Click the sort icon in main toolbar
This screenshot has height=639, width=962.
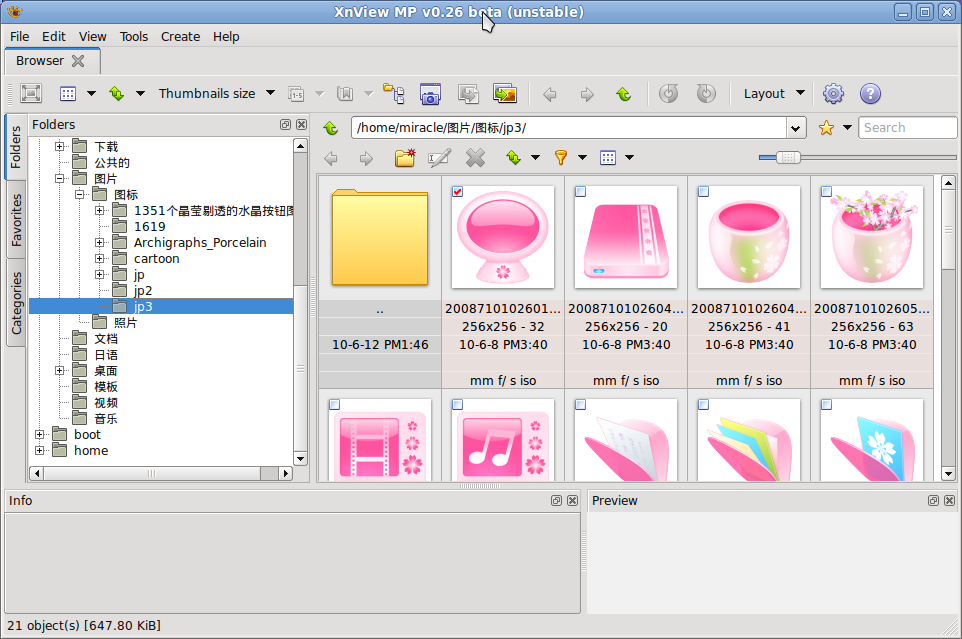117,93
